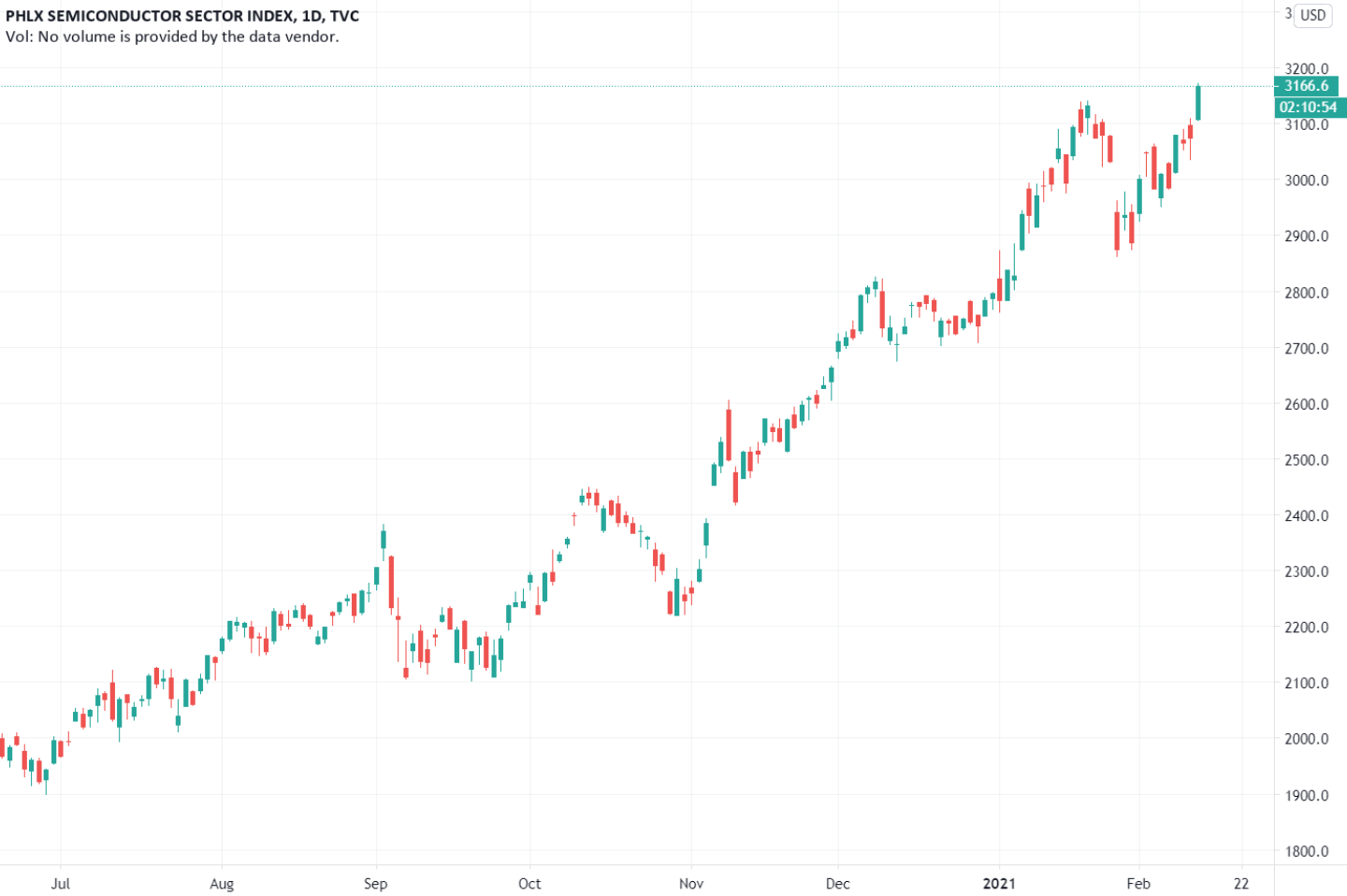Viewport: 1347px width, 896px height.
Task: Open the USD currency selector
Action: (x=1312, y=15)
